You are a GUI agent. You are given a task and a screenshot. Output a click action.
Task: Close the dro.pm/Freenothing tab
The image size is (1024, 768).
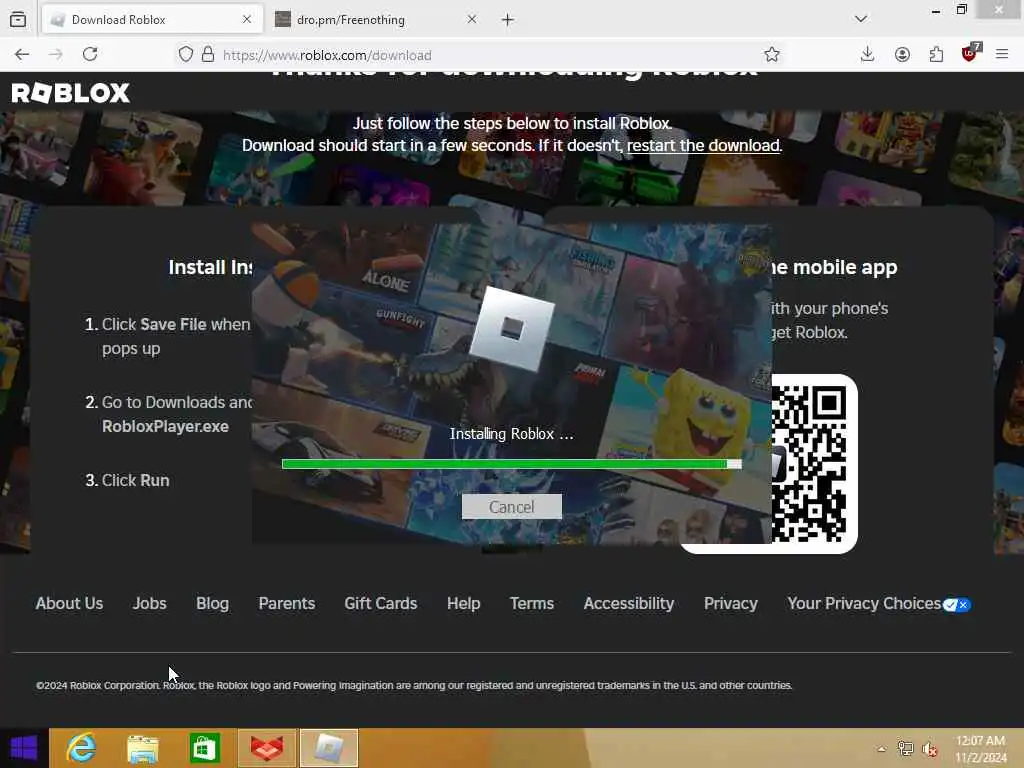click(x=472, y=20)
